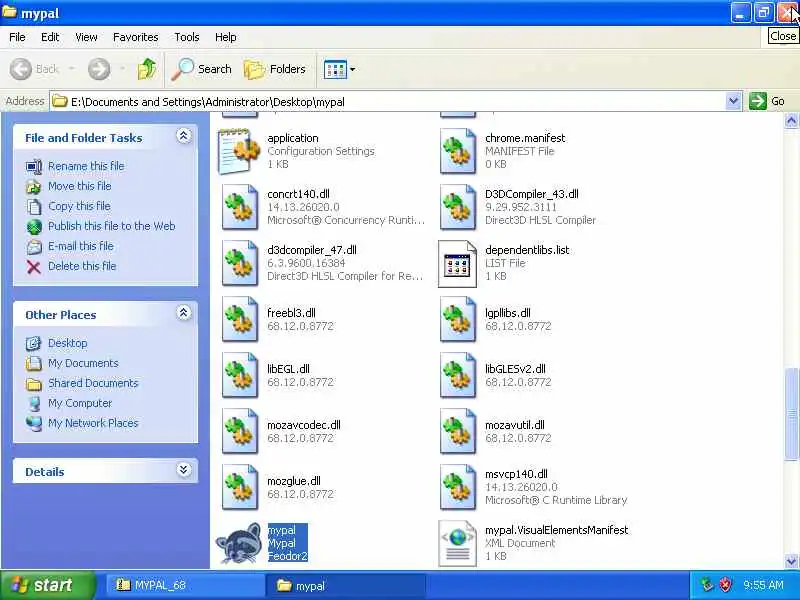The width and height of the screenshot is (800, 600).
Task: Click the Back navigation button
Action: click(x=34, y=69)
